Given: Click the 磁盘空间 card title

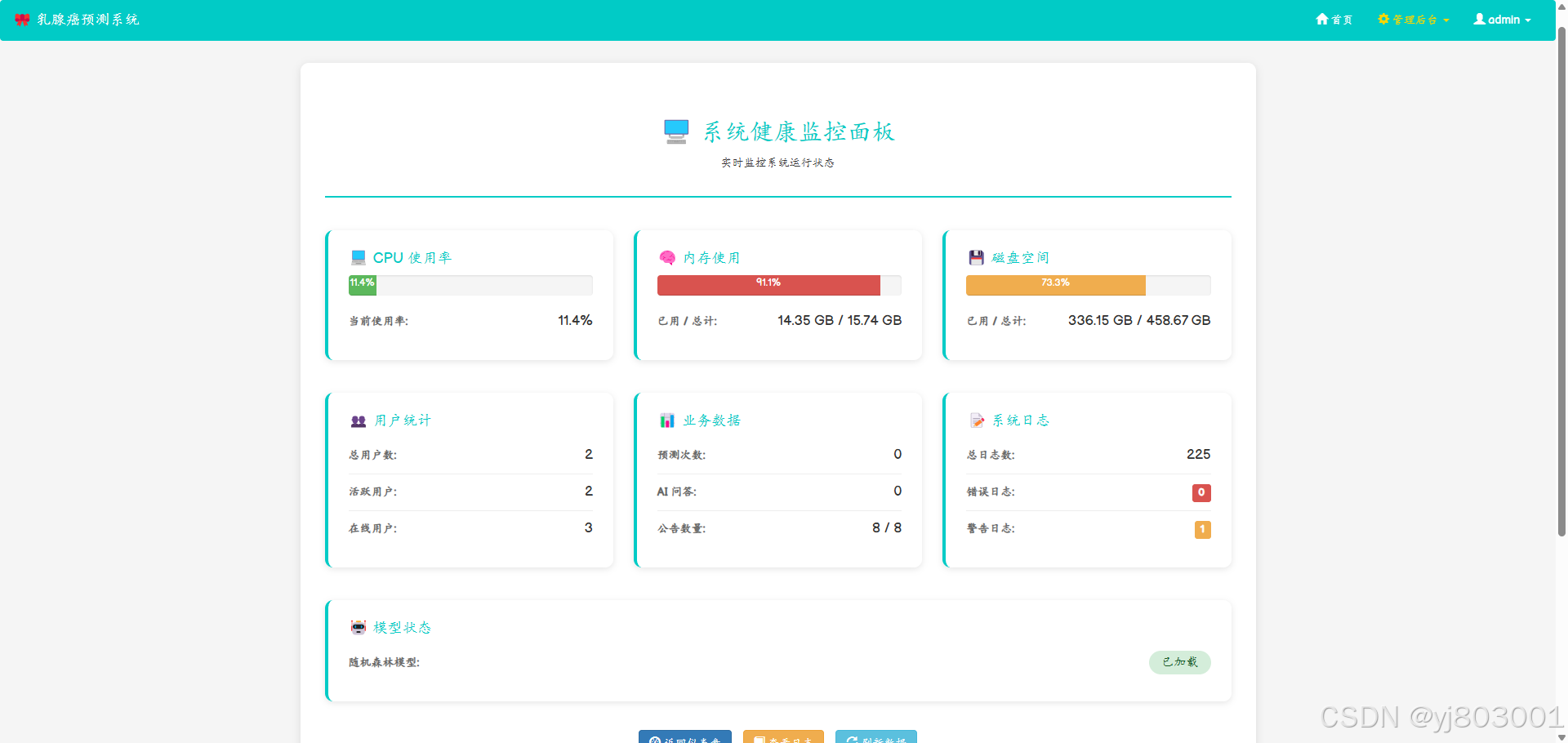Looking at the screenshot, I should coord(1020,258).
